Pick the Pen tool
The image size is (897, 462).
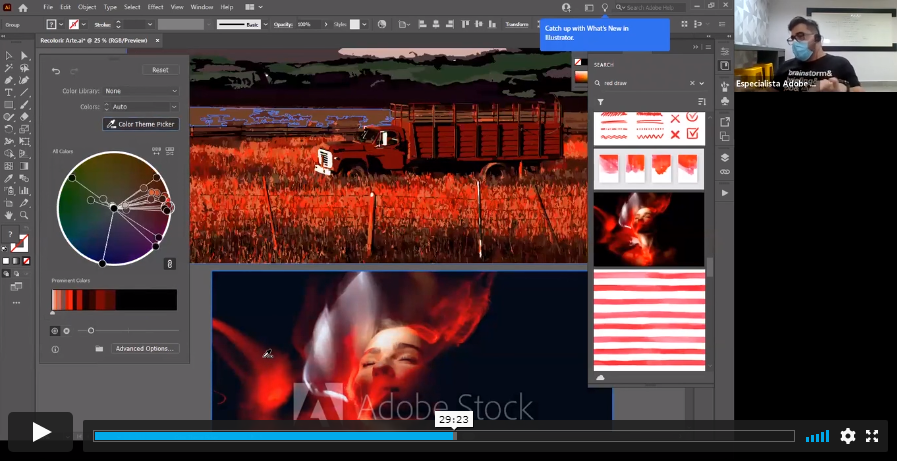click(9, 80)
